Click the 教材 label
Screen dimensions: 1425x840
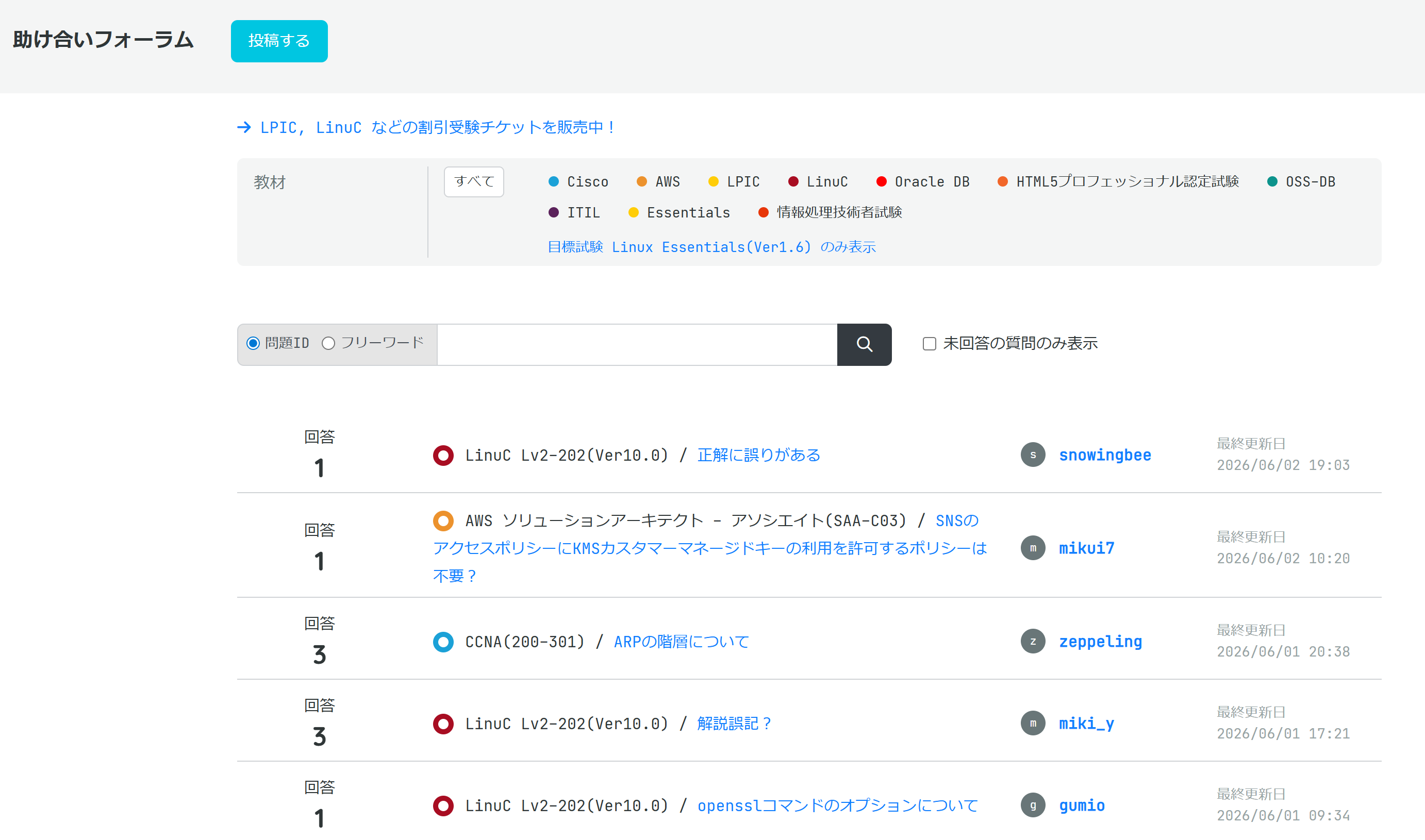(270, 182)
